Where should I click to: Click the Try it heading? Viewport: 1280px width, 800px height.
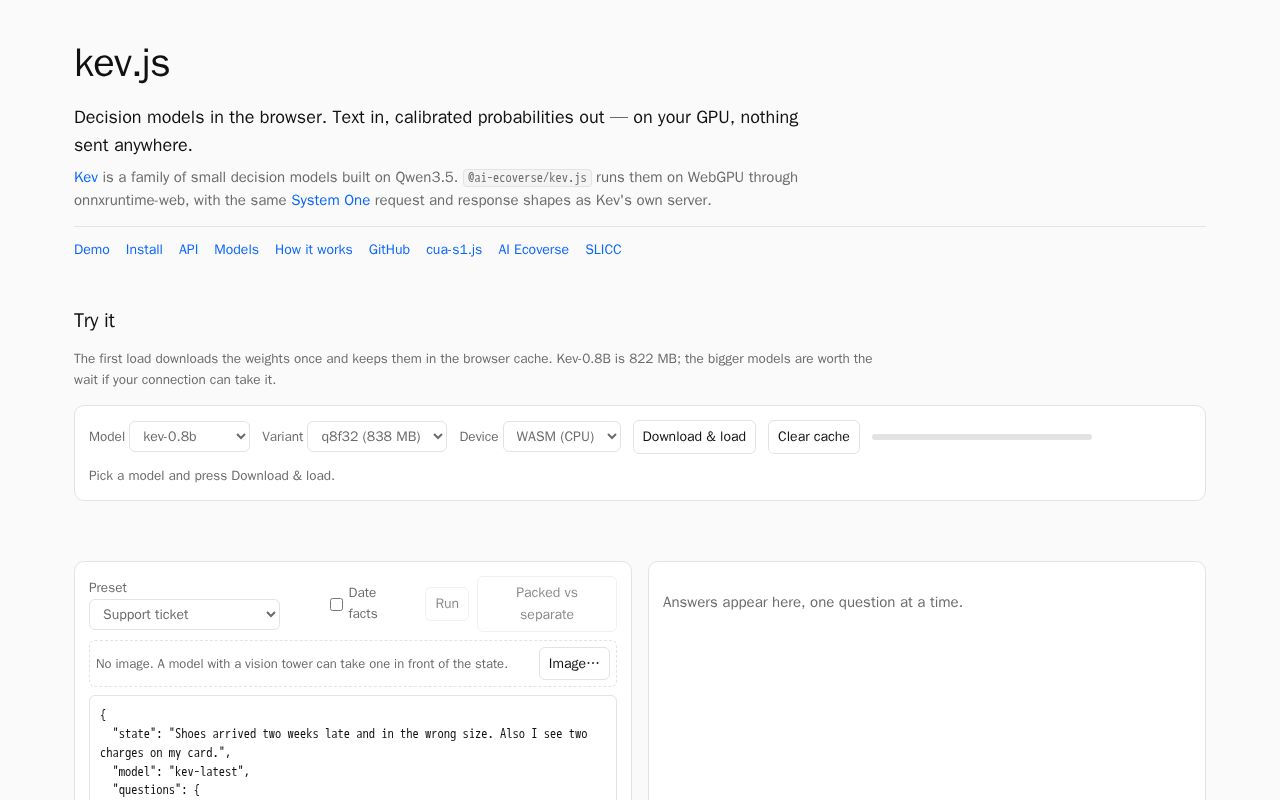94,321
